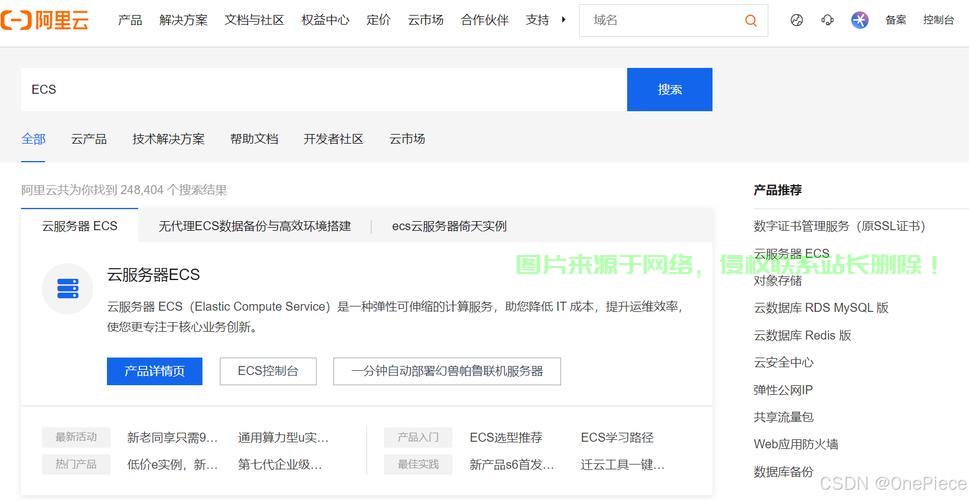Switch to the 技术解决方案 tab
The width and height of the screenshot is (969, 500).
click(168, 139)
